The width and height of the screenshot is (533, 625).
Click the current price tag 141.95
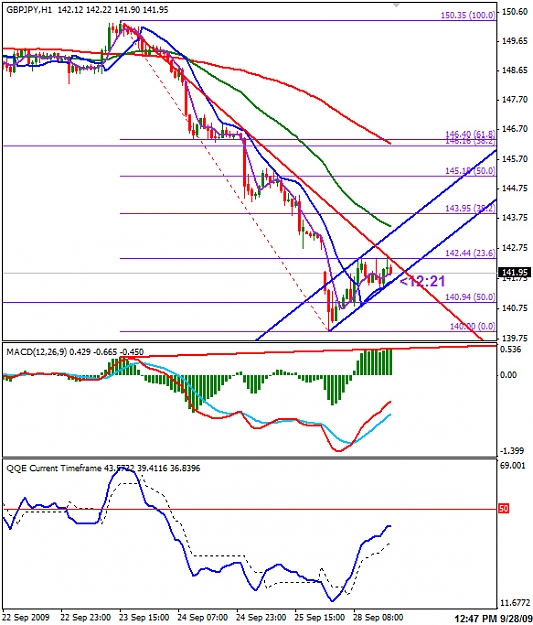tap(515, 272)
